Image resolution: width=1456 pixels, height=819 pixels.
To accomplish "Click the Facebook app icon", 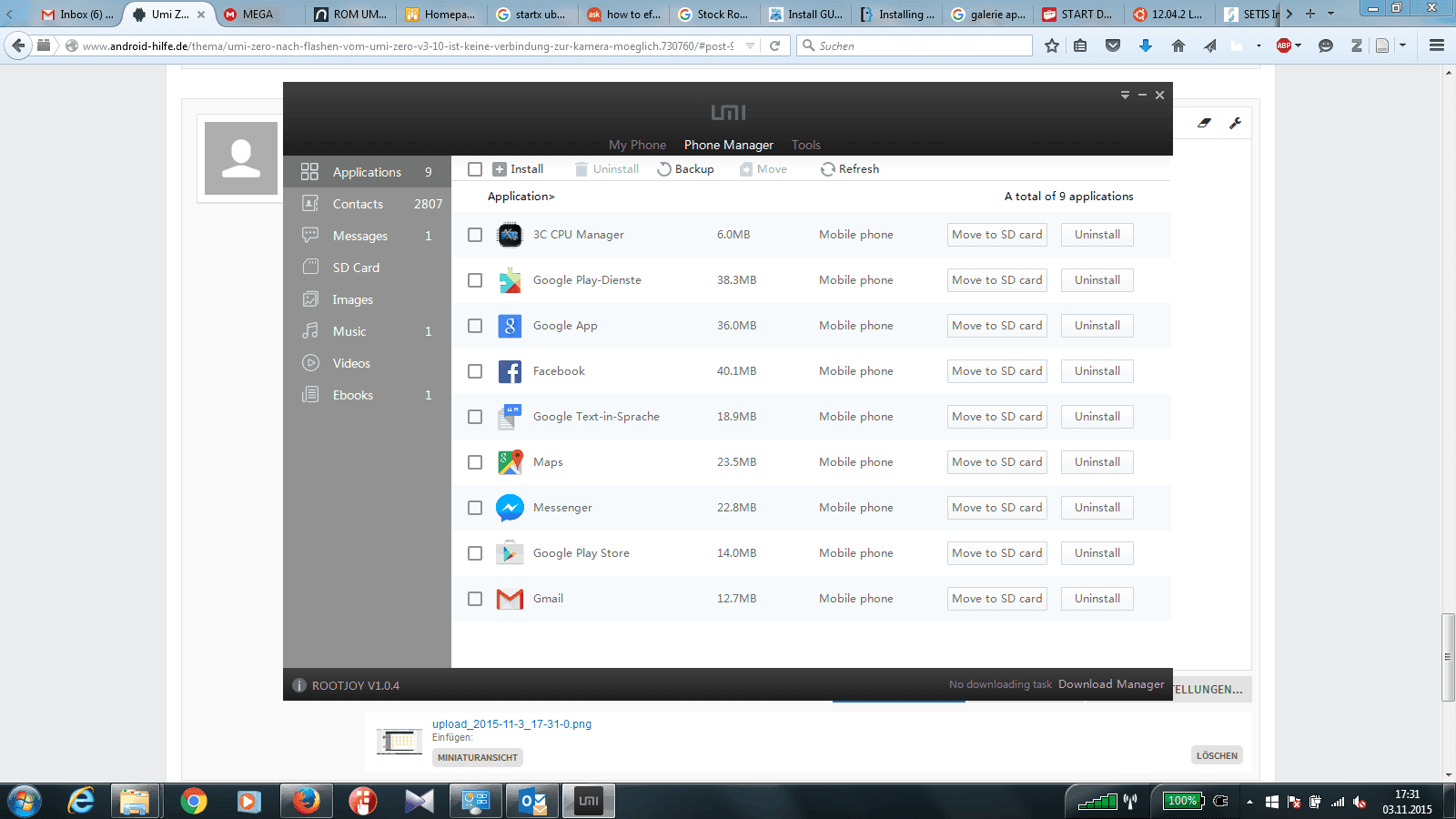I will pos(510,371).
